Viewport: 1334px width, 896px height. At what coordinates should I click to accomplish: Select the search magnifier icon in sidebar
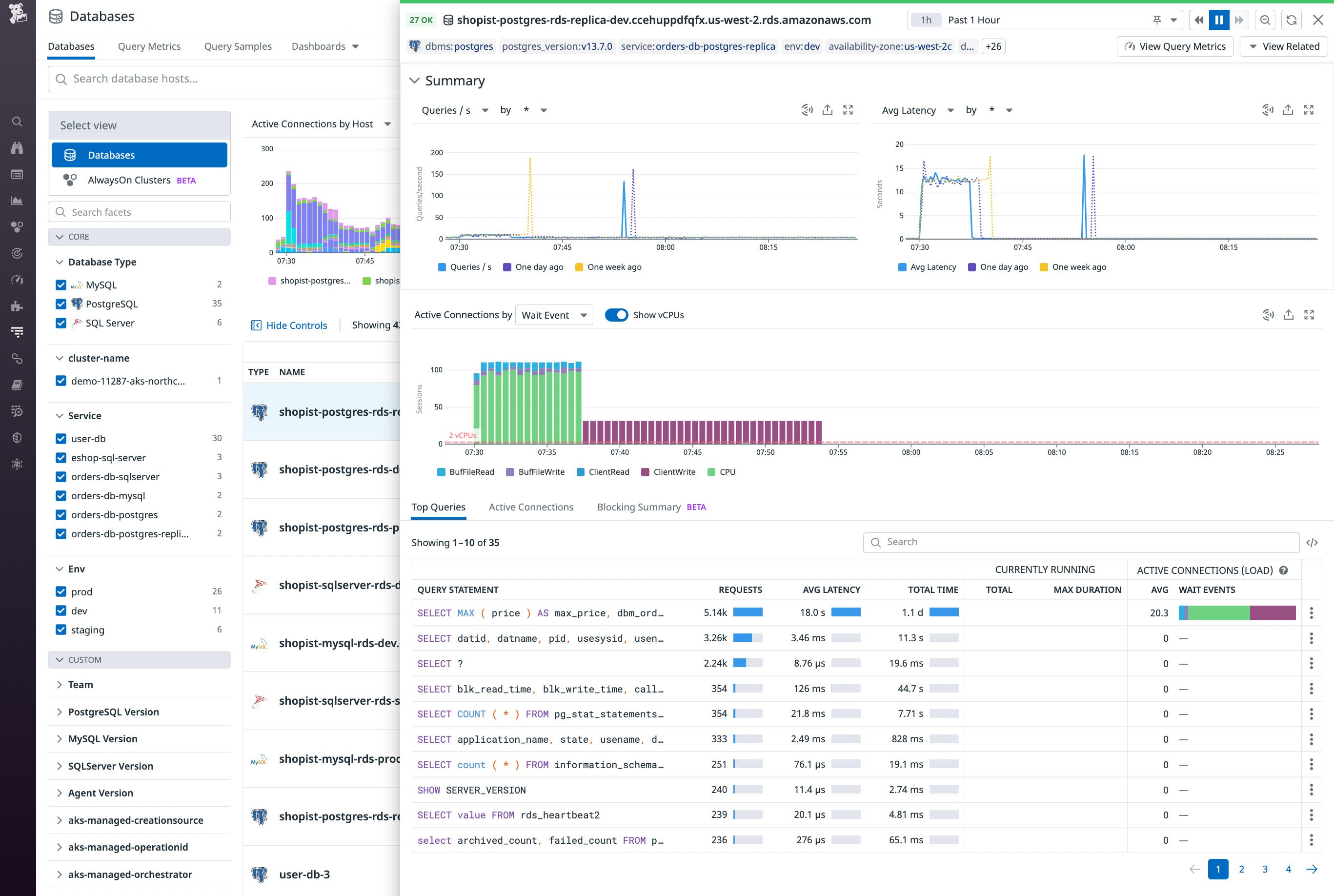click(17, 121)
